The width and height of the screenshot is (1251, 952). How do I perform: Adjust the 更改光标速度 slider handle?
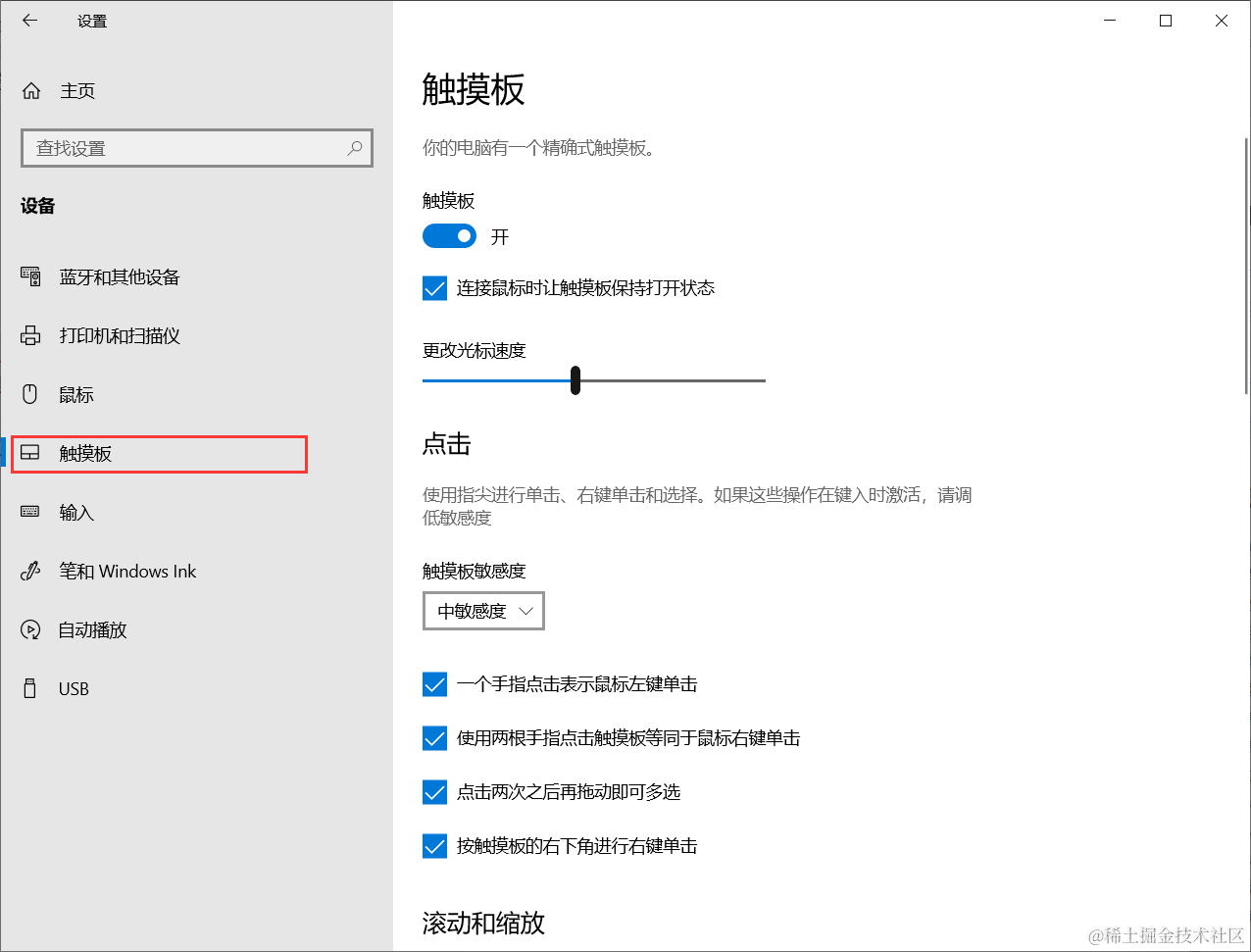coord(575,380)
